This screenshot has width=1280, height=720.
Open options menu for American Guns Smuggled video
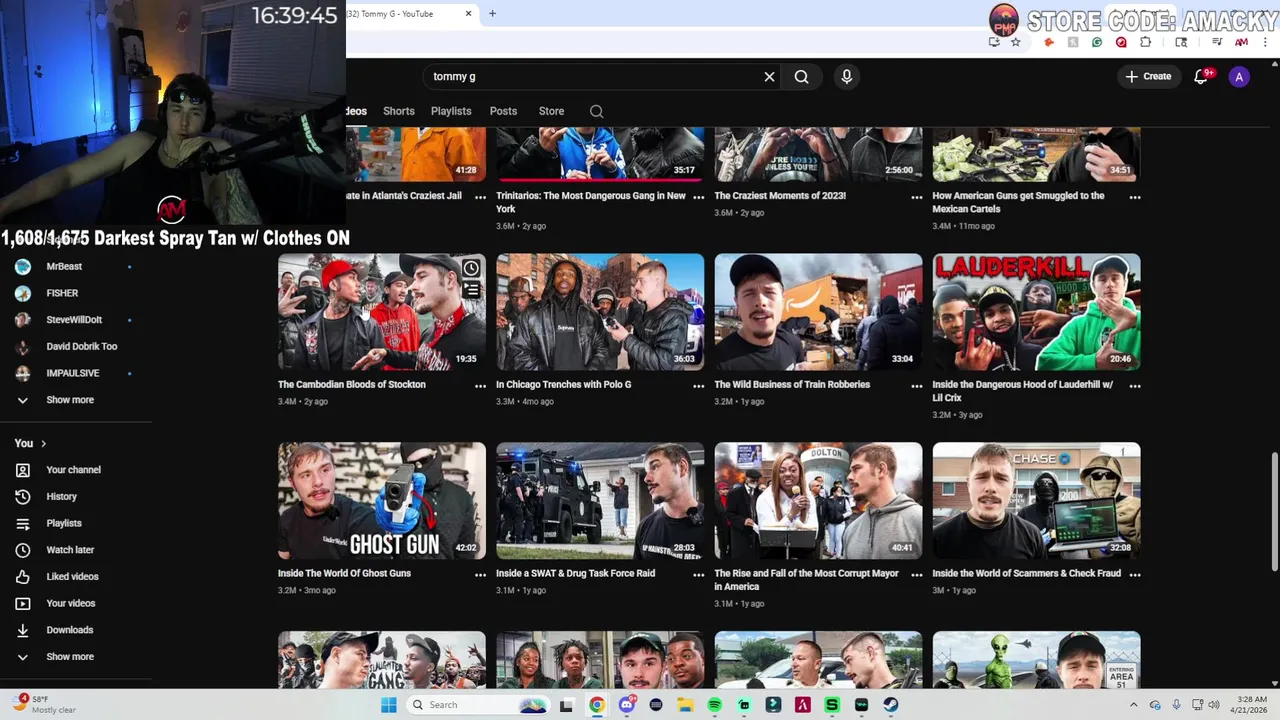pos(1134,197)
